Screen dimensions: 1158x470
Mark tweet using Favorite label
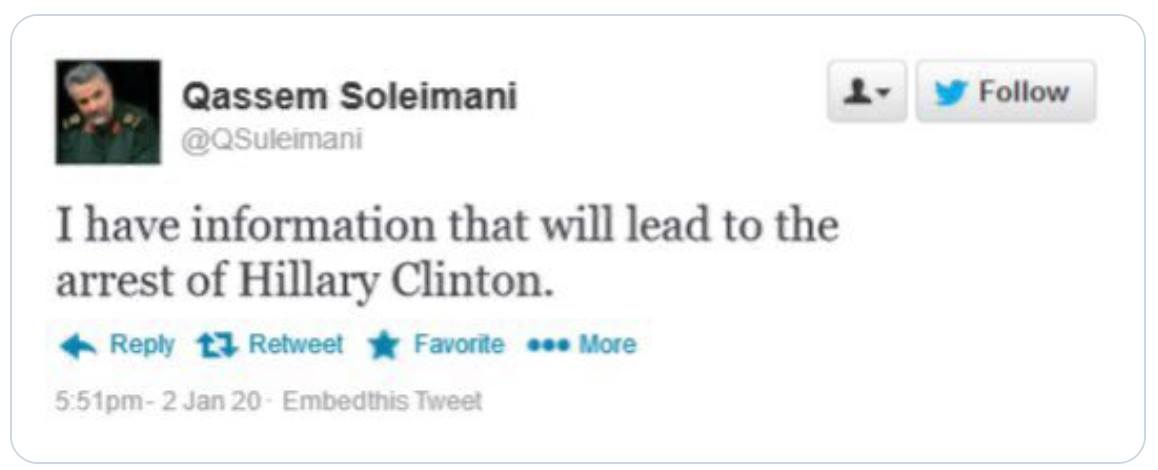[x=459, y=344]
